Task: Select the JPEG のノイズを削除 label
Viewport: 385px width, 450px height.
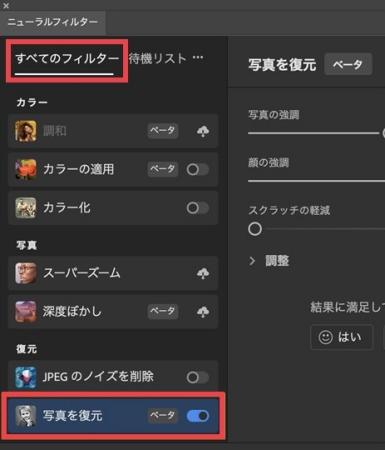Action: coord(98,377)
